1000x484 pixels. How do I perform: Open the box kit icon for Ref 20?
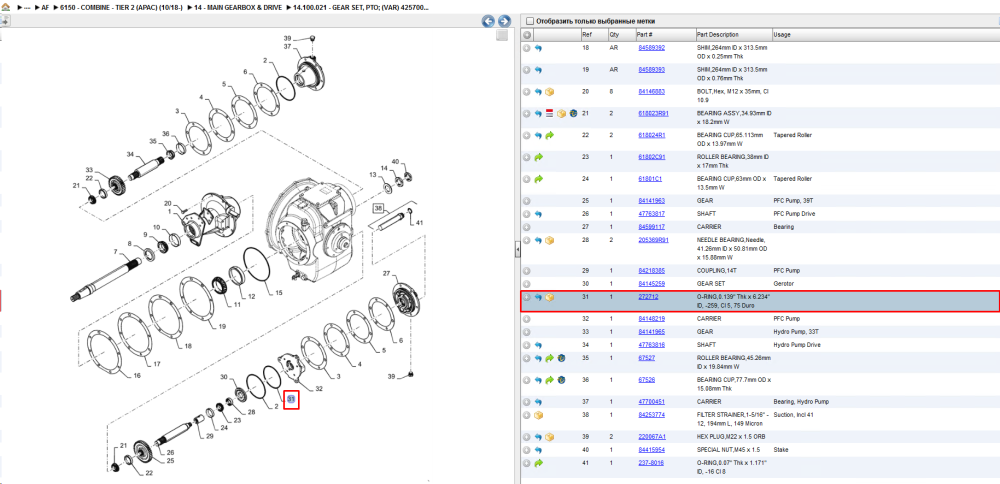coord(550,92)
